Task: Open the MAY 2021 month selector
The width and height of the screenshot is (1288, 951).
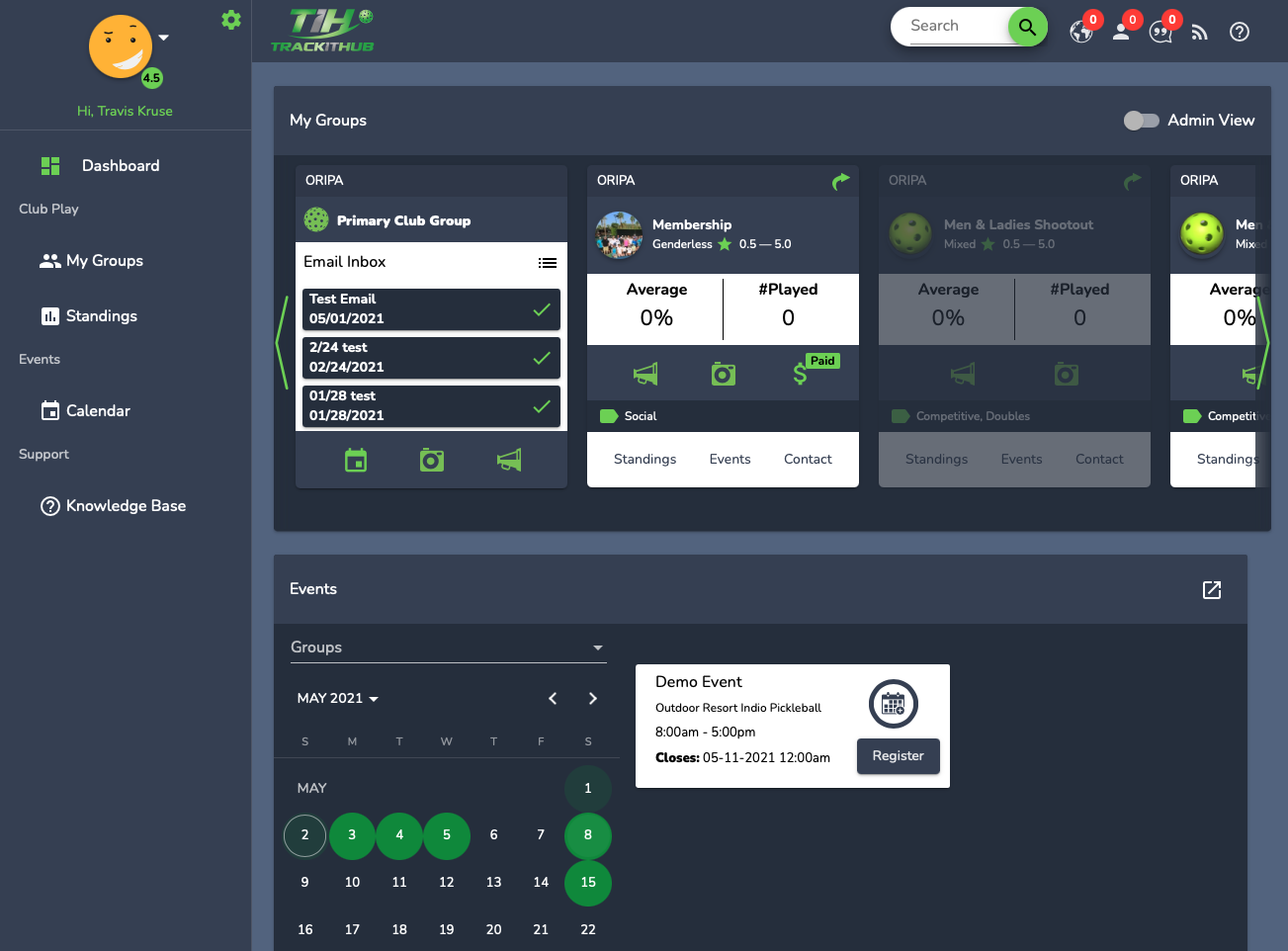Action: [337, 699]
